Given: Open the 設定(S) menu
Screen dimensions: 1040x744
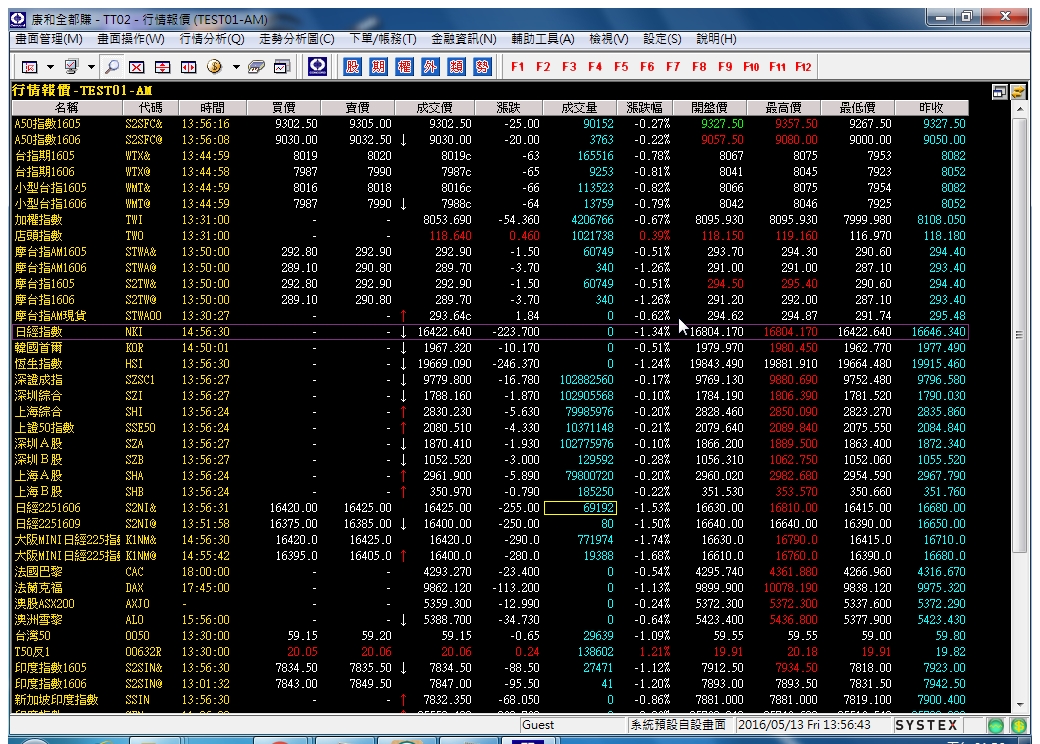Looking at the screenshot, I should click(662, 39).
